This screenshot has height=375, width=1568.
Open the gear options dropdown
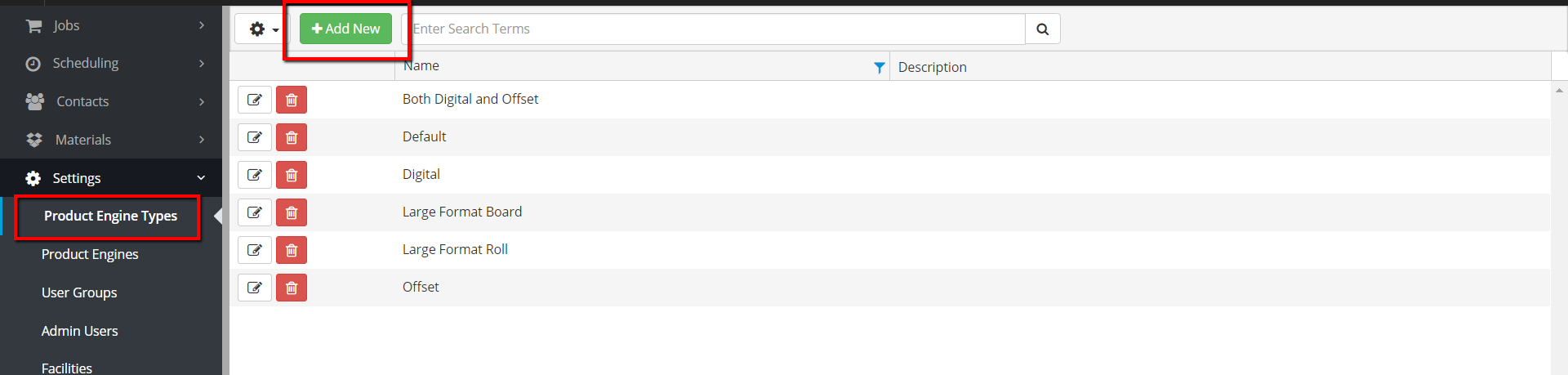261,29
